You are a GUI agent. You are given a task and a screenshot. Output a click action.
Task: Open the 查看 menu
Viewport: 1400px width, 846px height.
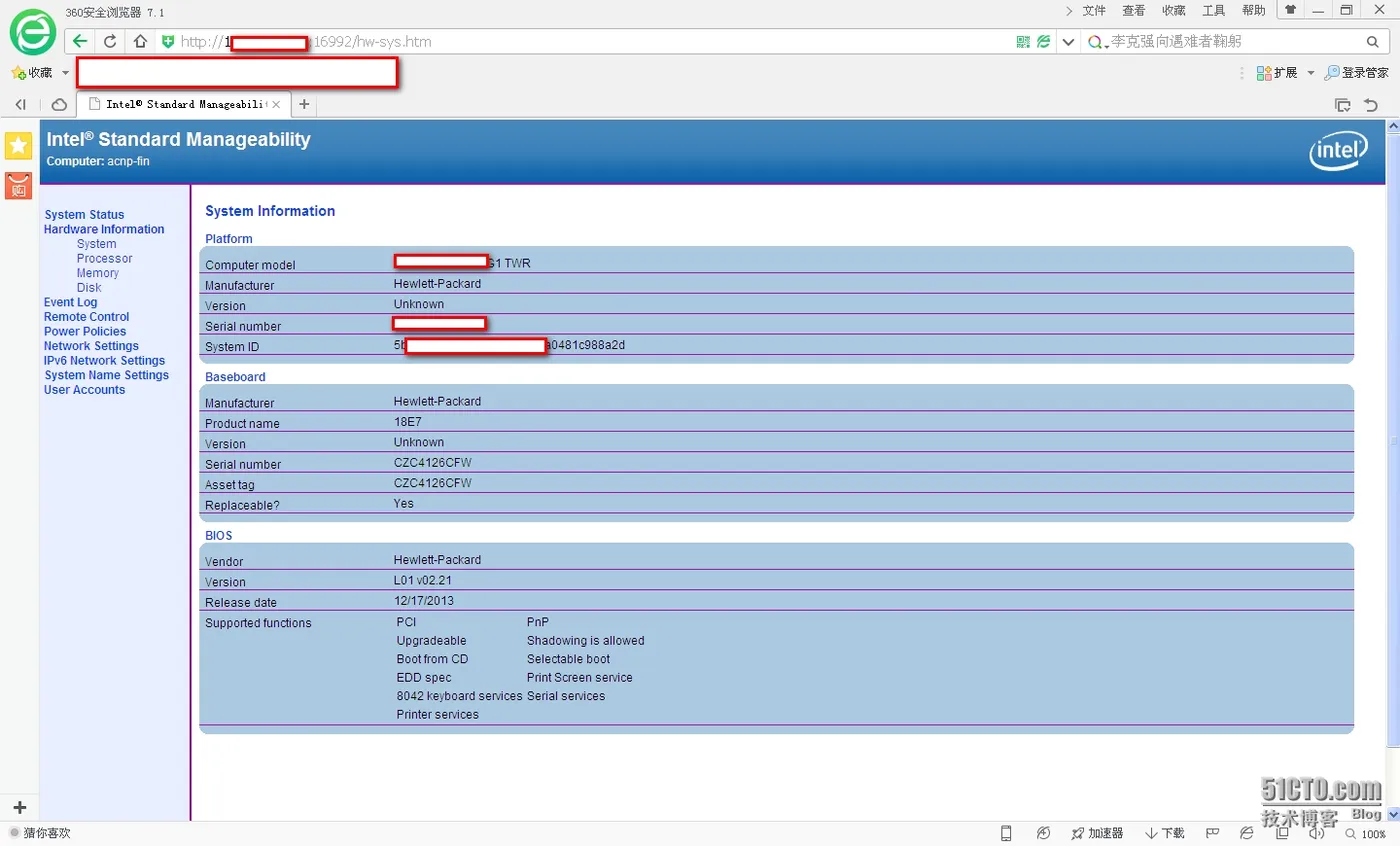coord(1134,11)
